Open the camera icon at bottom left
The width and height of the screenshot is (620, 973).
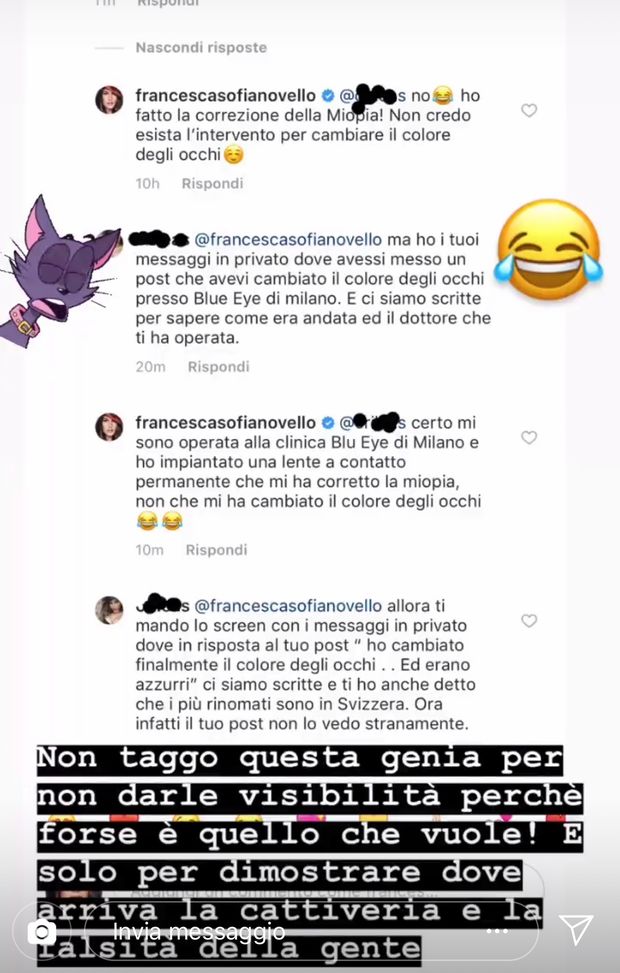point(42,931)
